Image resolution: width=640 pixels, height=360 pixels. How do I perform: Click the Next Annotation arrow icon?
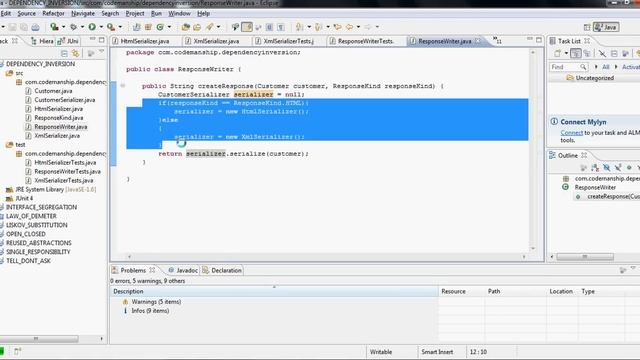(299, 27)
